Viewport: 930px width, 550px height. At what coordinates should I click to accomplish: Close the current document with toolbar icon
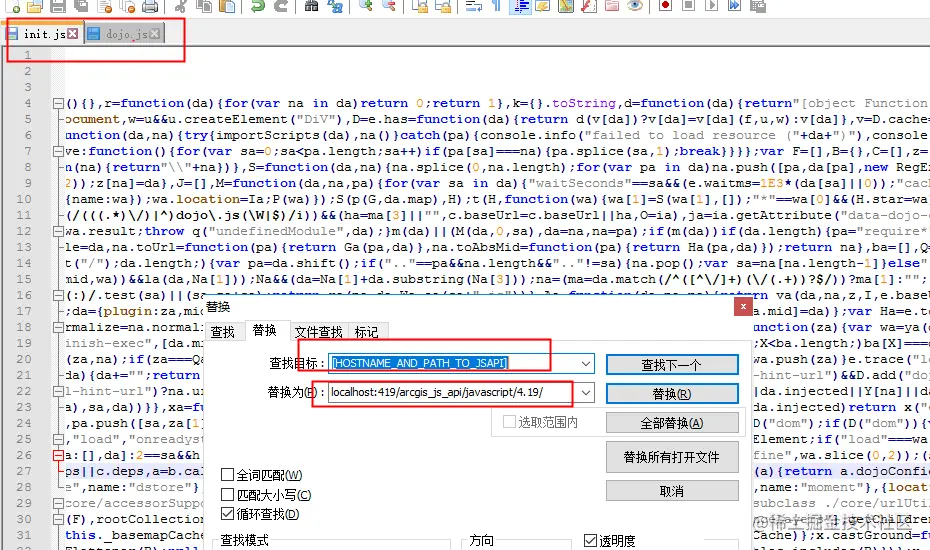104,6
